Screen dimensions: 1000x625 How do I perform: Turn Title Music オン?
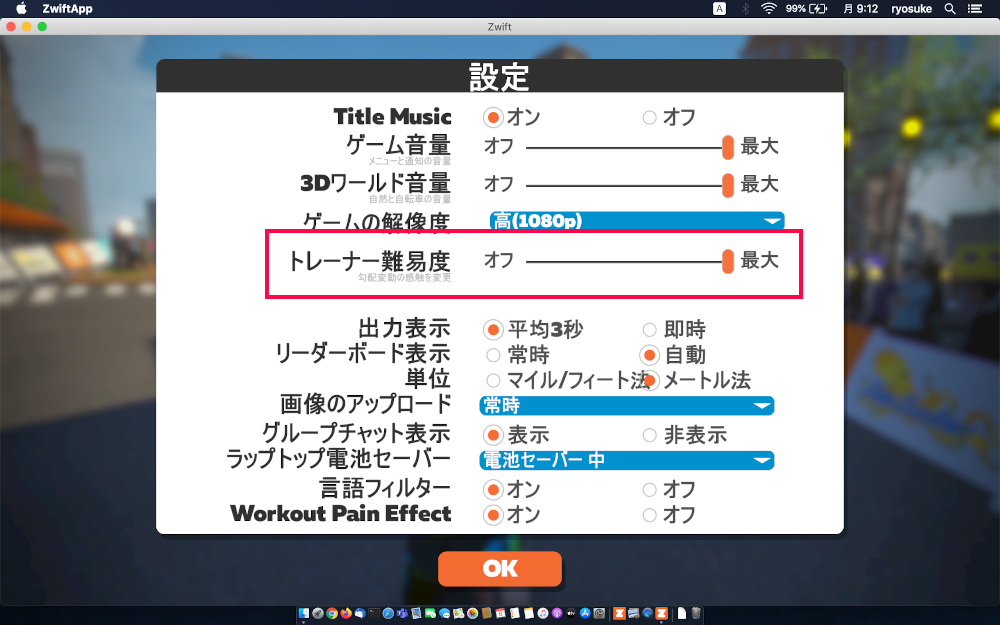click(x=492, y=117)
